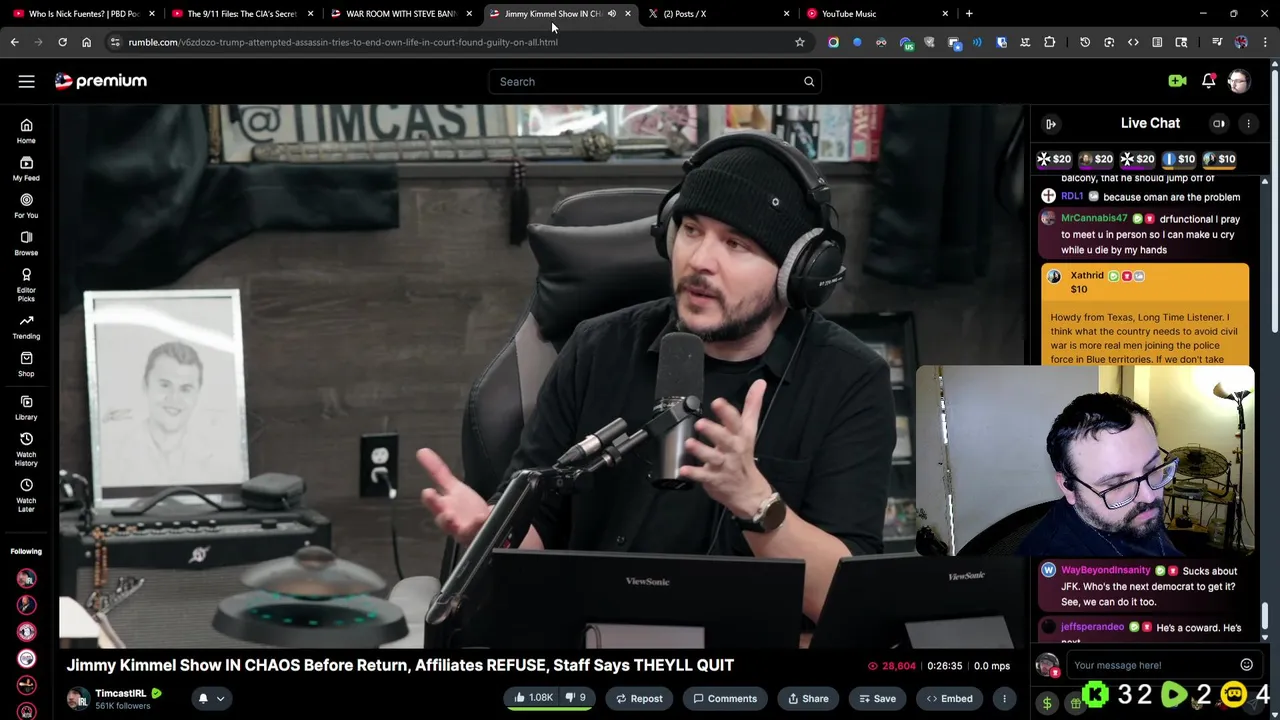Toggle notification bell for TimcastIRL
This screenshot has height=720, width=1280.
coord(203,699)
